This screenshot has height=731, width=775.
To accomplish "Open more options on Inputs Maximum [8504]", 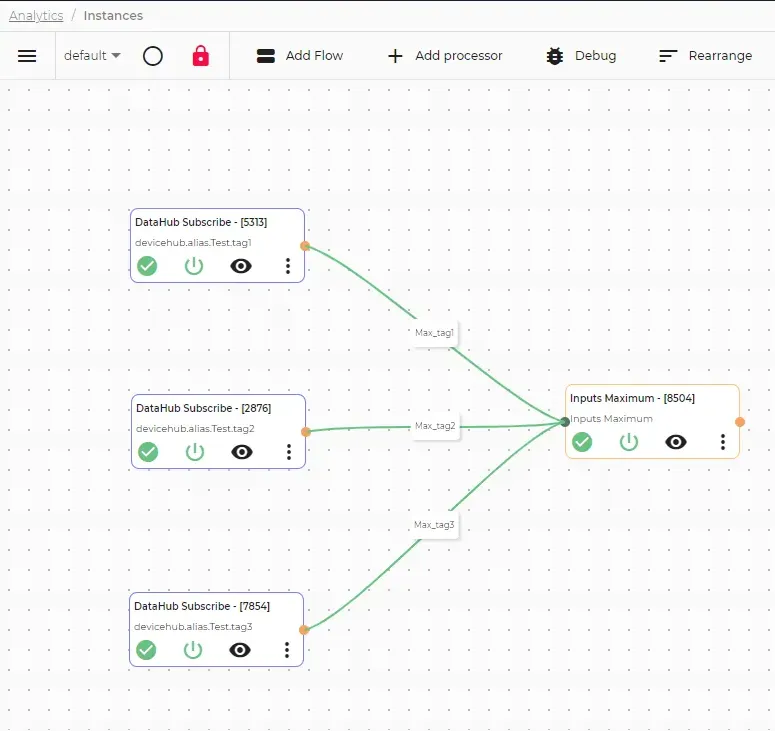I will click(723, 442).
